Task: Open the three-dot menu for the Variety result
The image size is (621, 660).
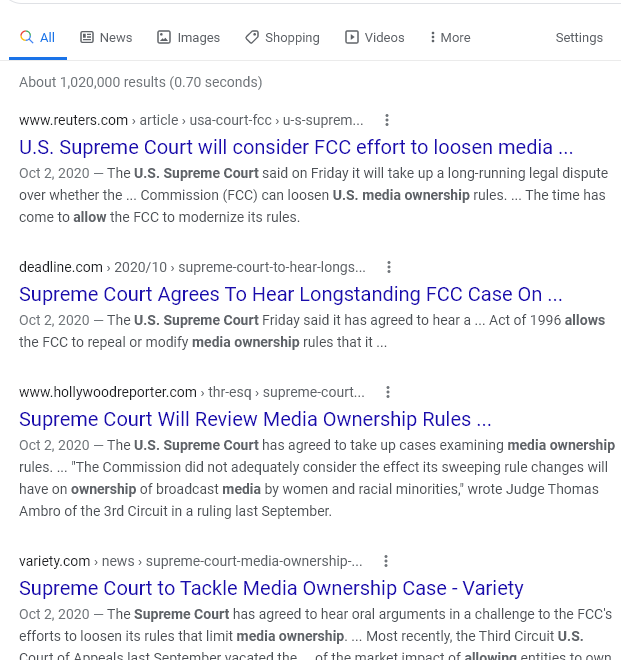Action: pos(386,561)
